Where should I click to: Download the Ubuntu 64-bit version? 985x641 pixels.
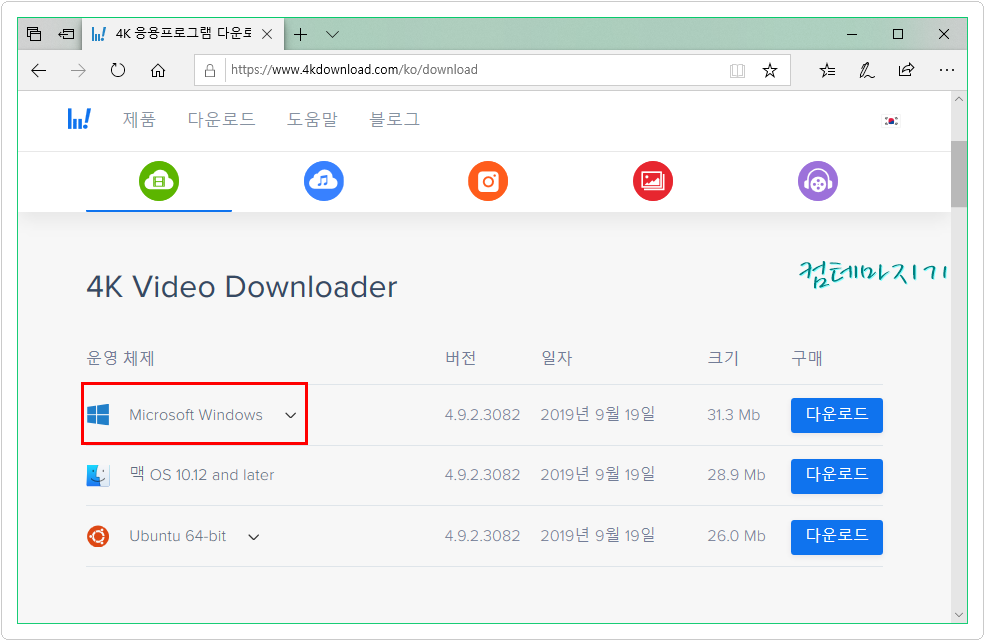click(x=837, y=537)
